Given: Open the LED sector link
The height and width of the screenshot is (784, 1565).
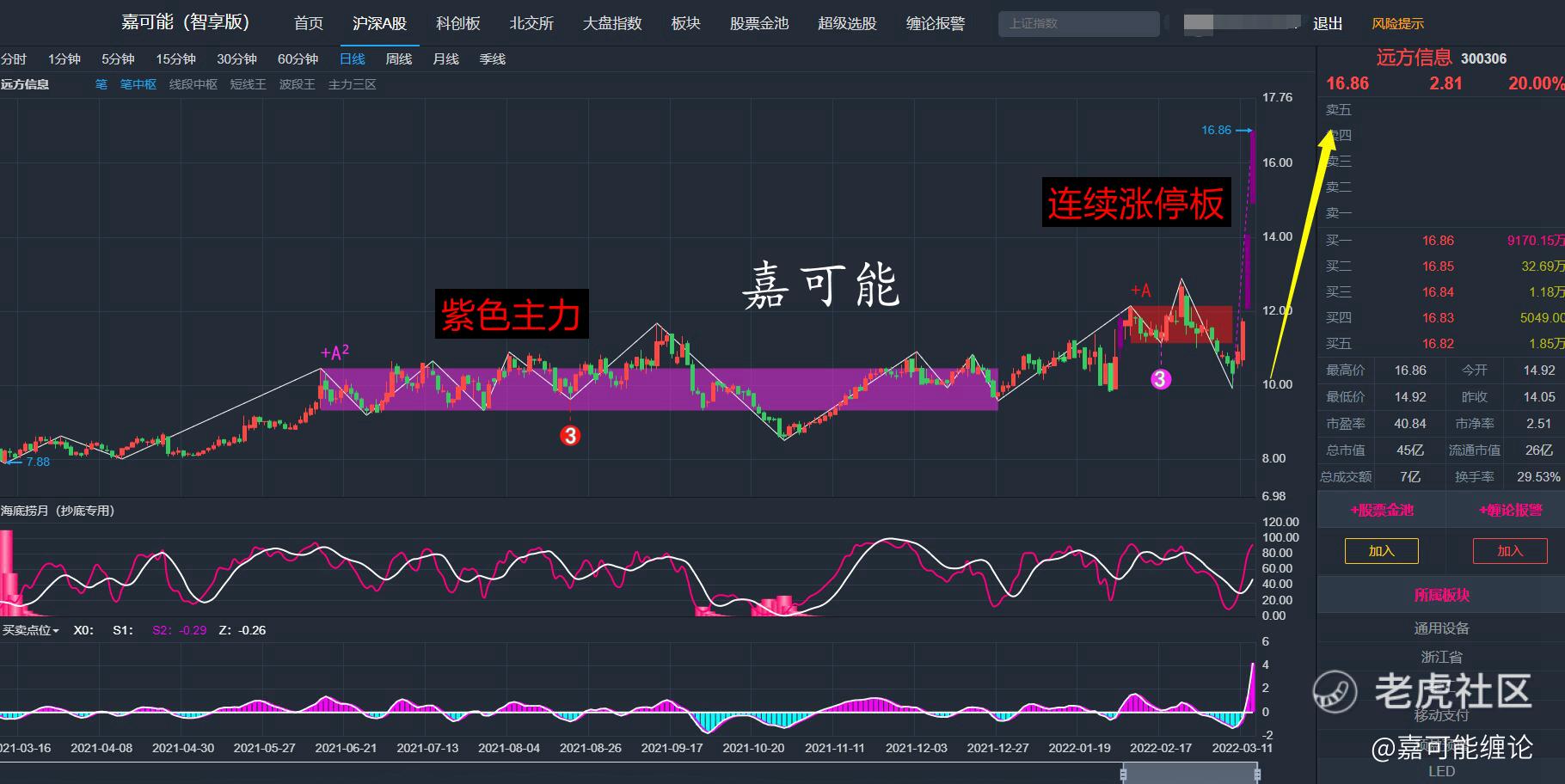Looking at the screenshot, I should [x=1442, y=771].
